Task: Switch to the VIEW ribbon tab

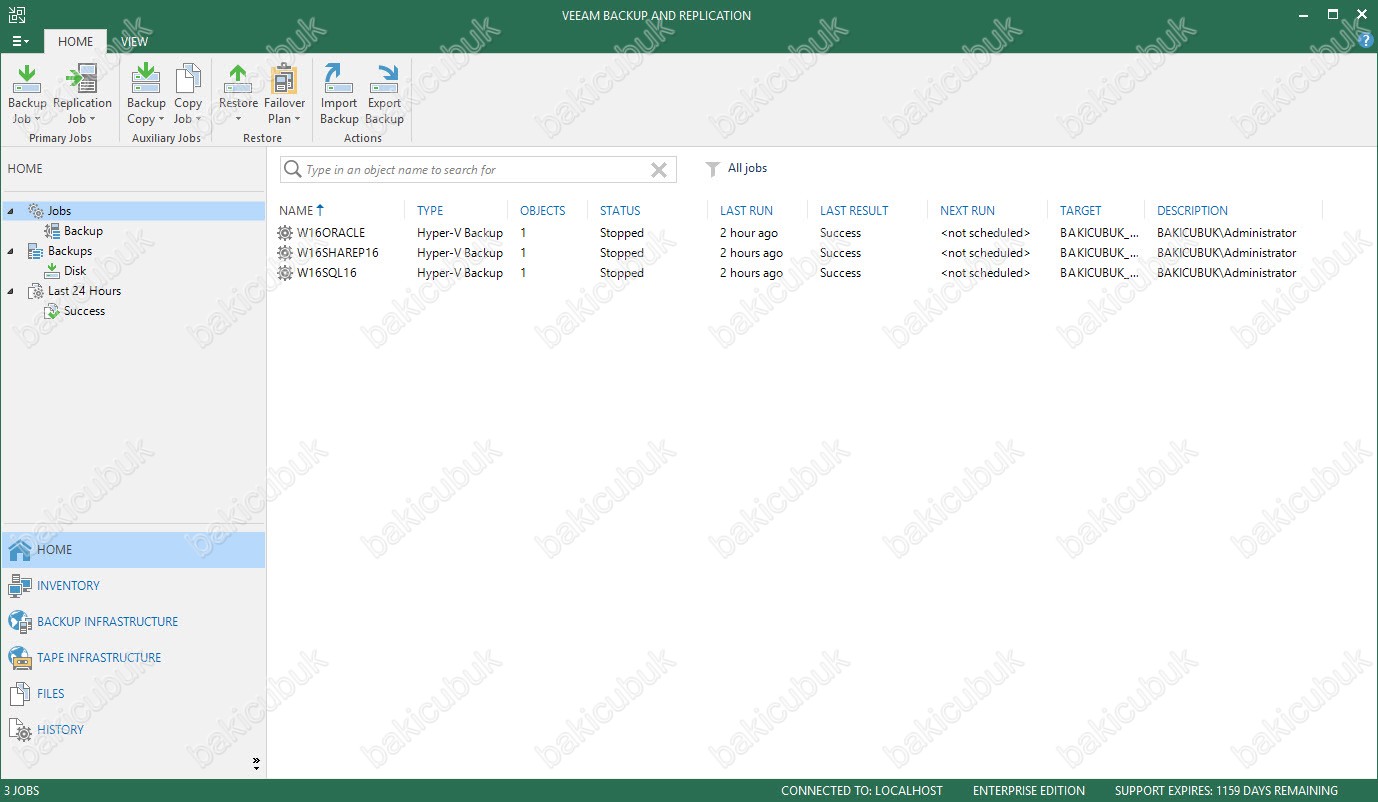Action: point(134,42)
